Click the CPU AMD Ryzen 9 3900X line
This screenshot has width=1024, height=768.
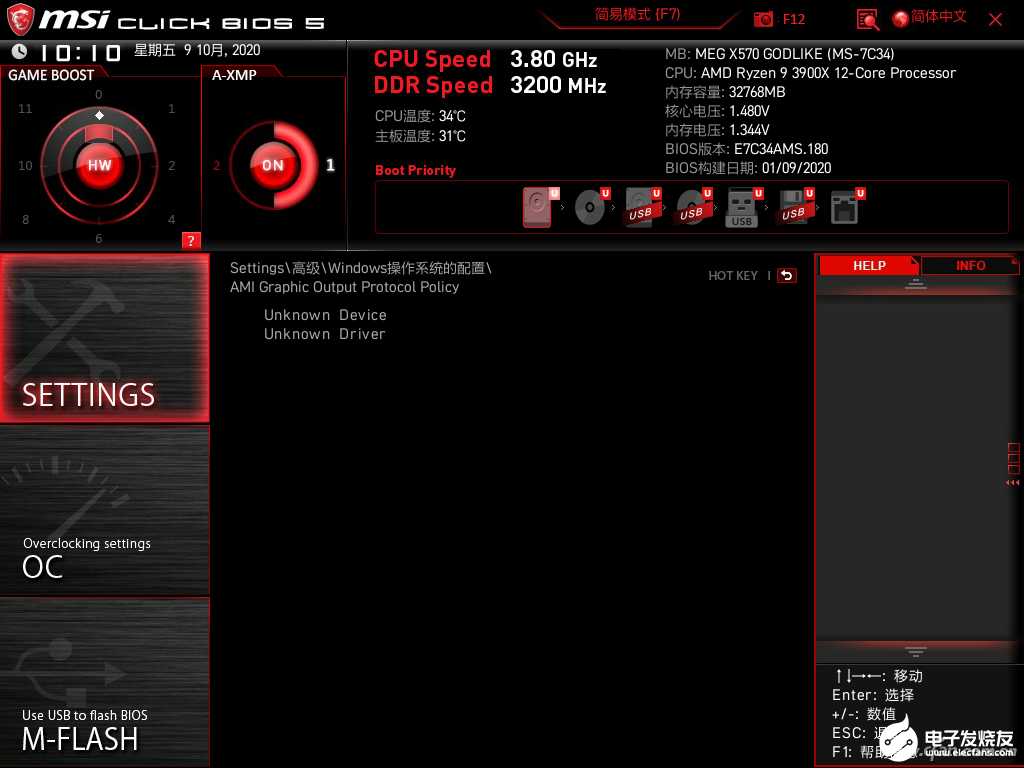(810, 73)
